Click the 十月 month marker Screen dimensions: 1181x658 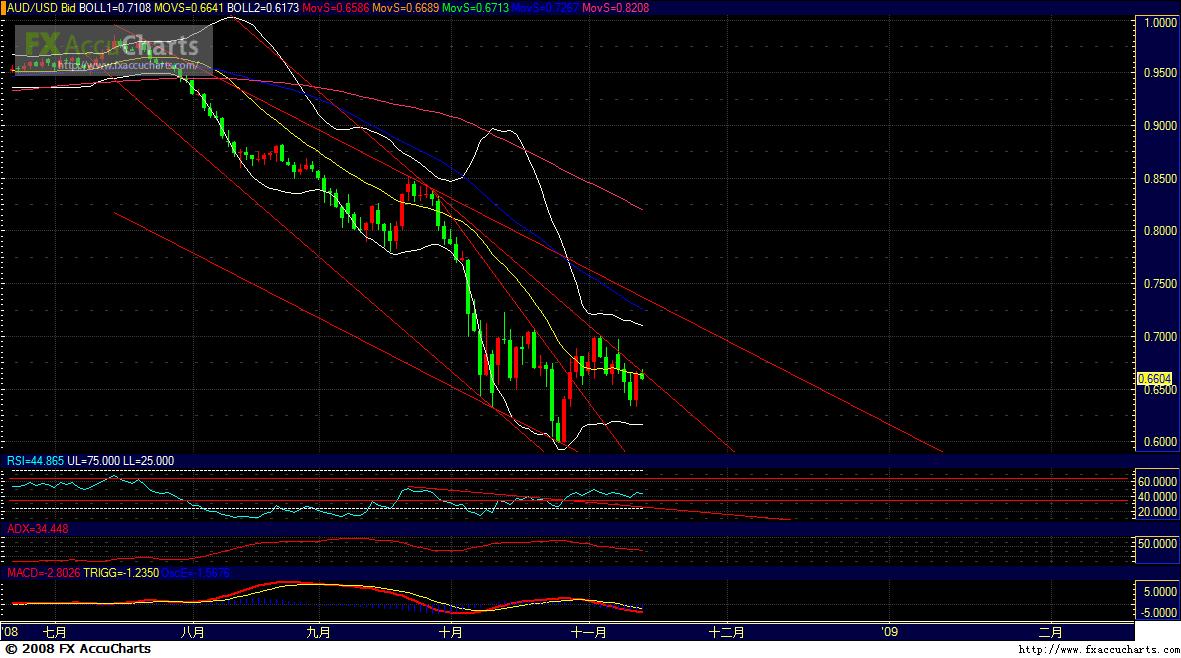(x=450, y=632)
